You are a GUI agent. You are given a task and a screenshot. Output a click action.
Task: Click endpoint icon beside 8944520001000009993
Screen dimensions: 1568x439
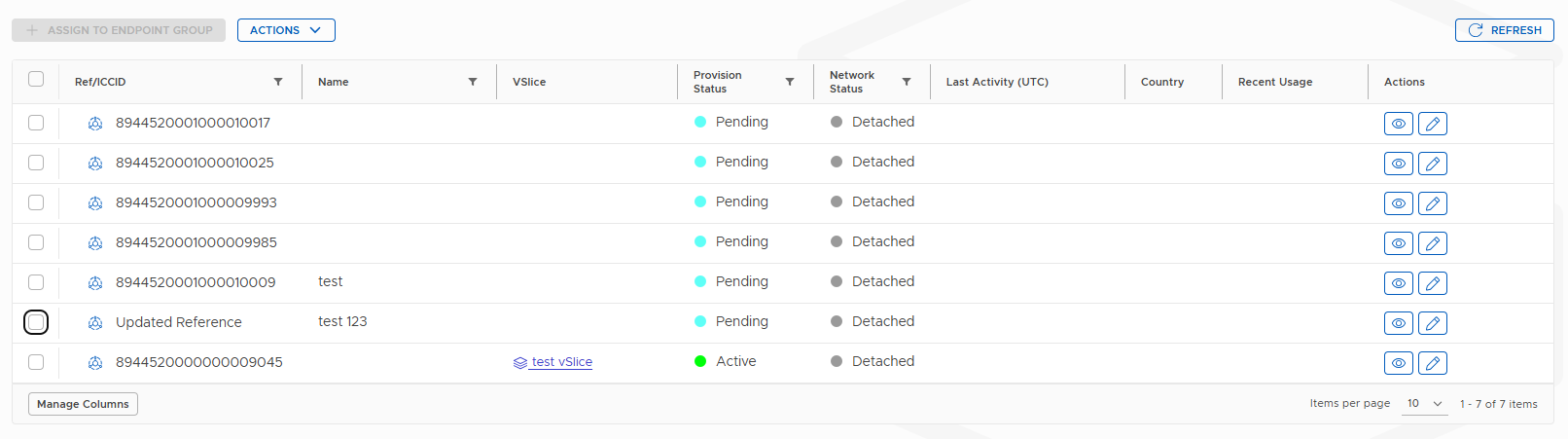coord(95,203)
